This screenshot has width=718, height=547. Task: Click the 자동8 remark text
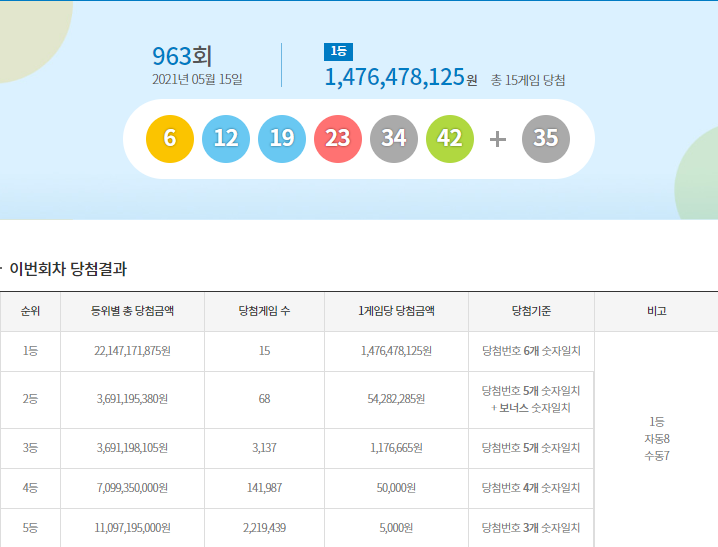pyautogui.click(x=657, y=439)
